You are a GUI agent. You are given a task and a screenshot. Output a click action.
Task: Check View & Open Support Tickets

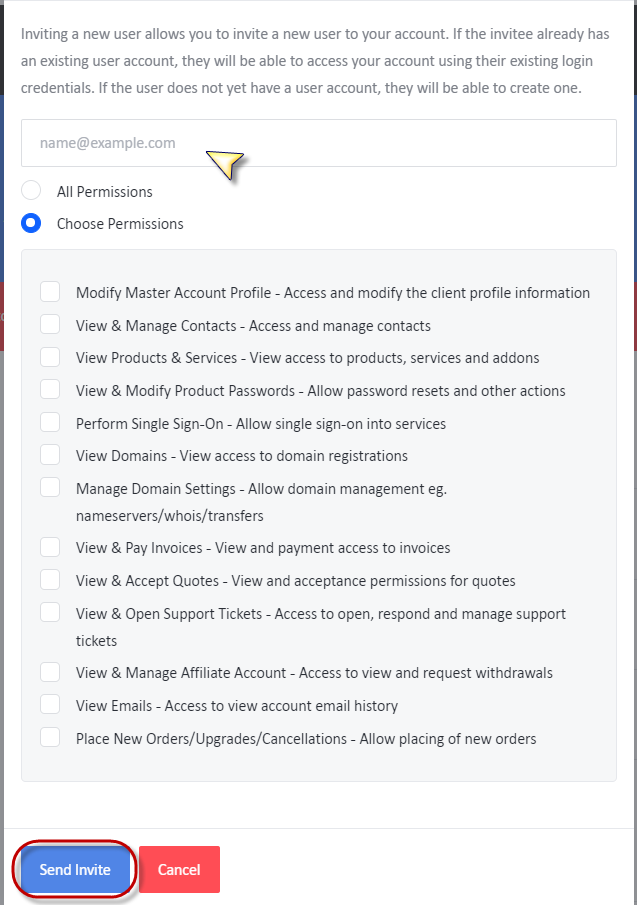[50, 612]
